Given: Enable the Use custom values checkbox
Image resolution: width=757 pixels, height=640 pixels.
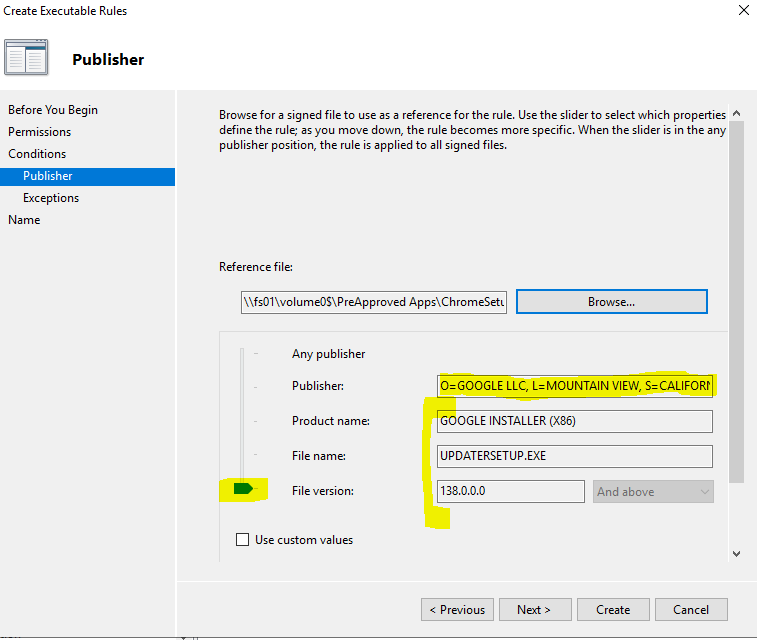Looking at the screenshot, I should [x=242, y=539].
